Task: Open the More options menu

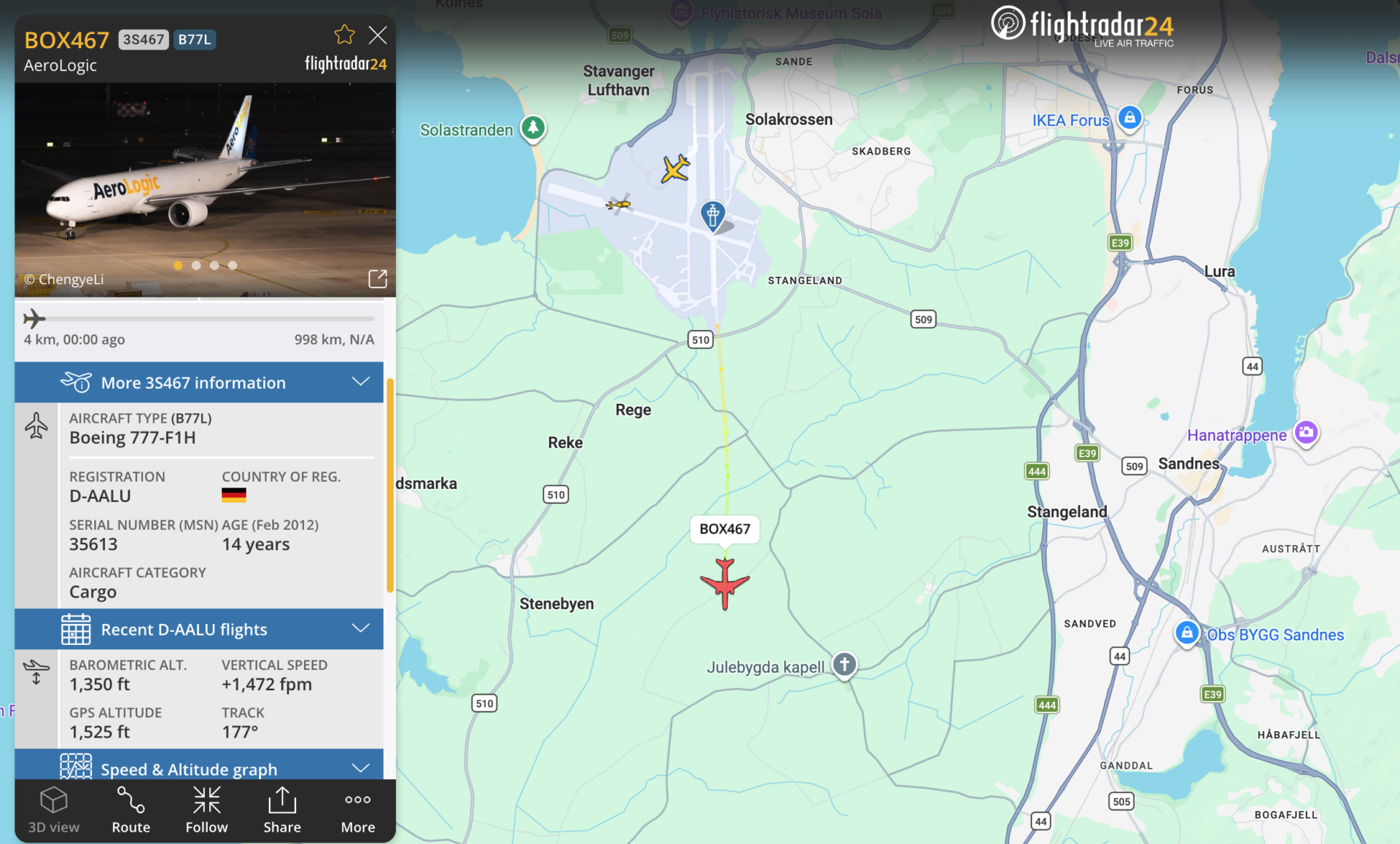Action: (358, 810)
